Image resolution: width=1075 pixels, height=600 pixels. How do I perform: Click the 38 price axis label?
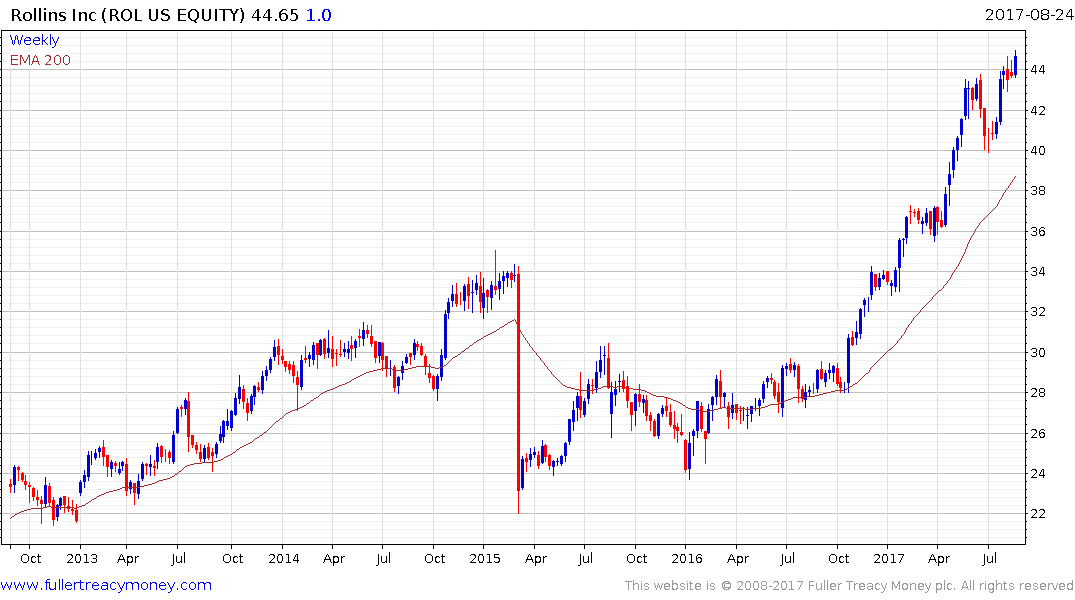(x=1037, y=191)
